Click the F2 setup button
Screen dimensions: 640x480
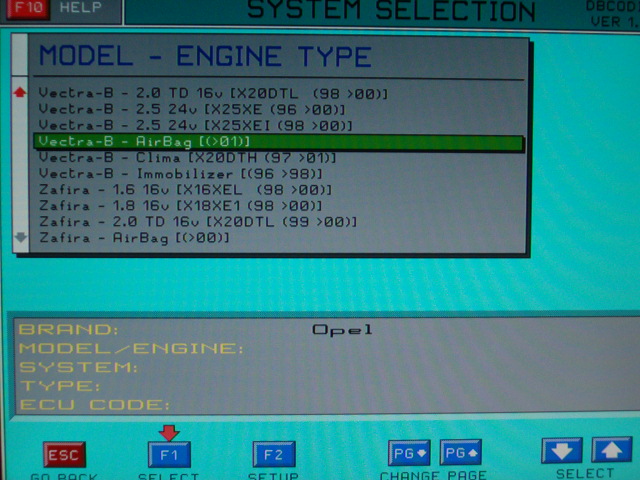[274, 454]
